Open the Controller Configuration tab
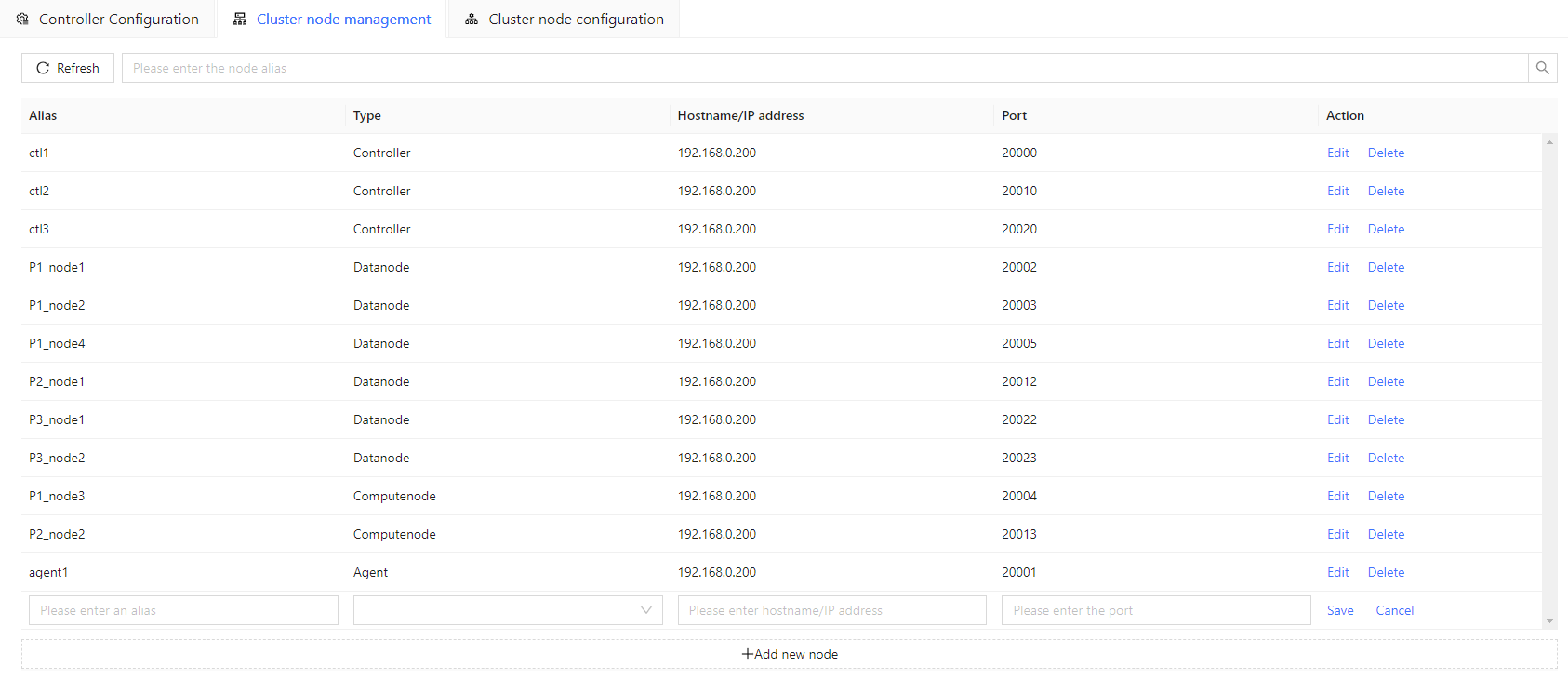Screen dimensions: 1568x692 (108, 19)
